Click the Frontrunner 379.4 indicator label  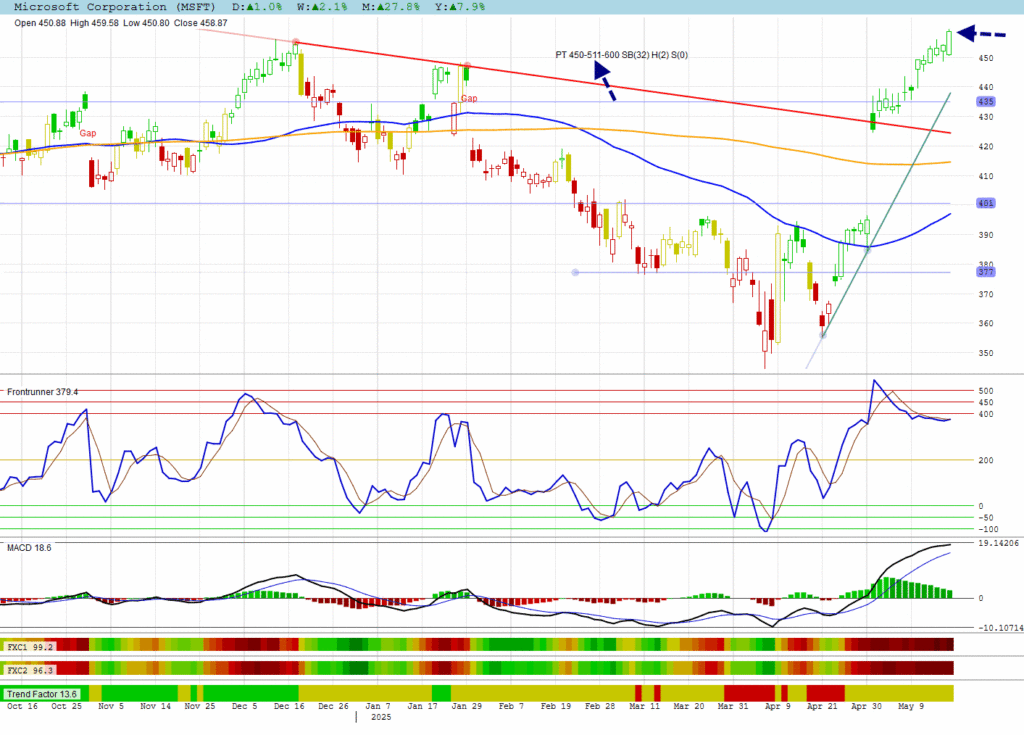[42, 392]
